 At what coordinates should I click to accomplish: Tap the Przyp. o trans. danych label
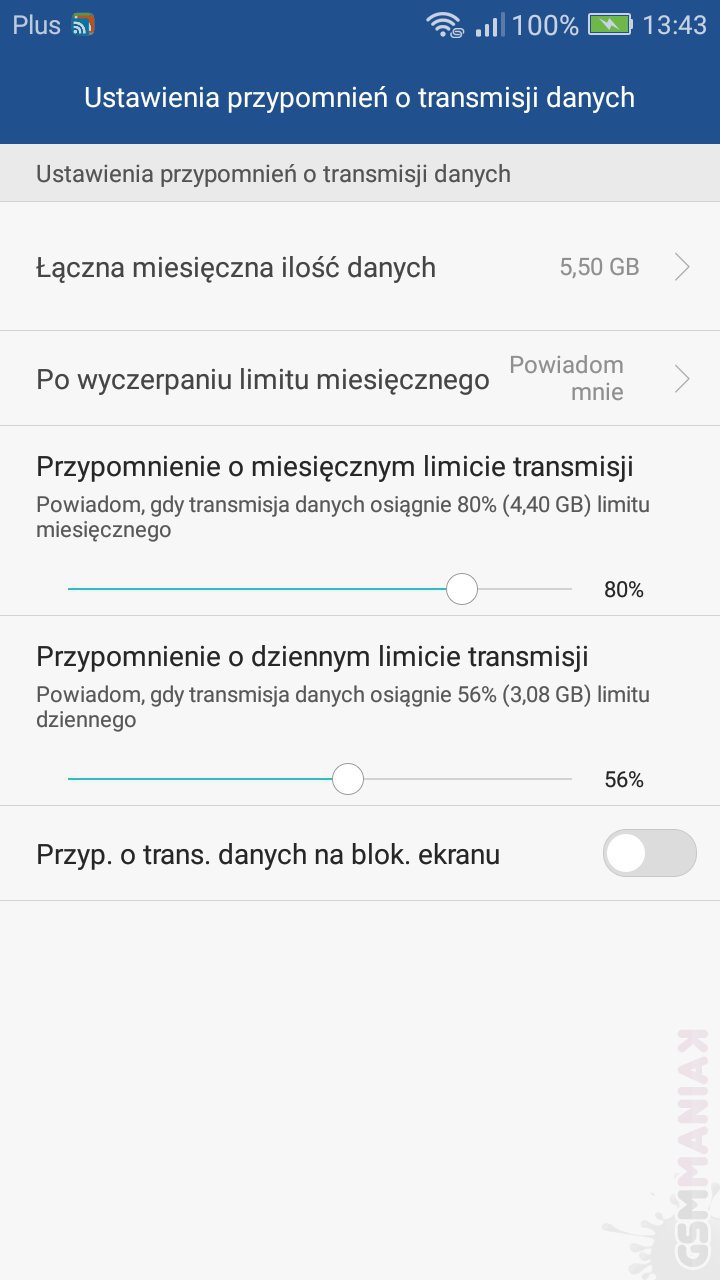coord(268,855)
